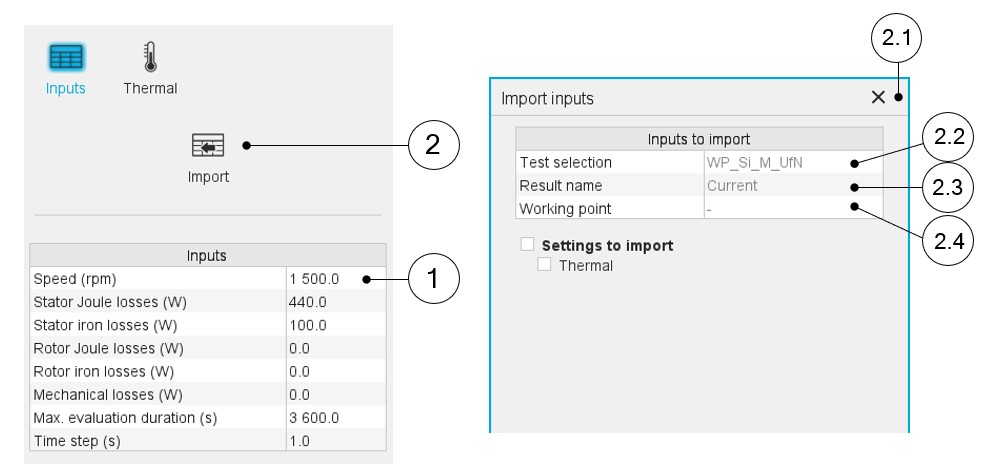The height and width of the screenshot is (473, 1000).
Task: Switch to the Inputs tab label
Action: [66, 88]
